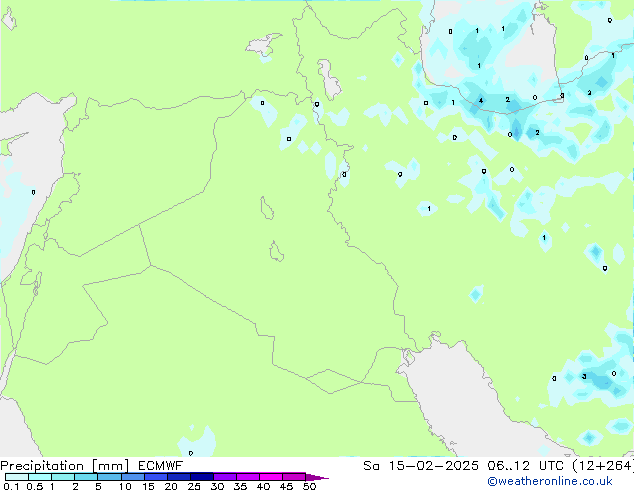The width and height of the screenshot is (634, 490).
Task: Pick the blue legend swatch between 10 and 15
Action: click(x=132, y=477)
